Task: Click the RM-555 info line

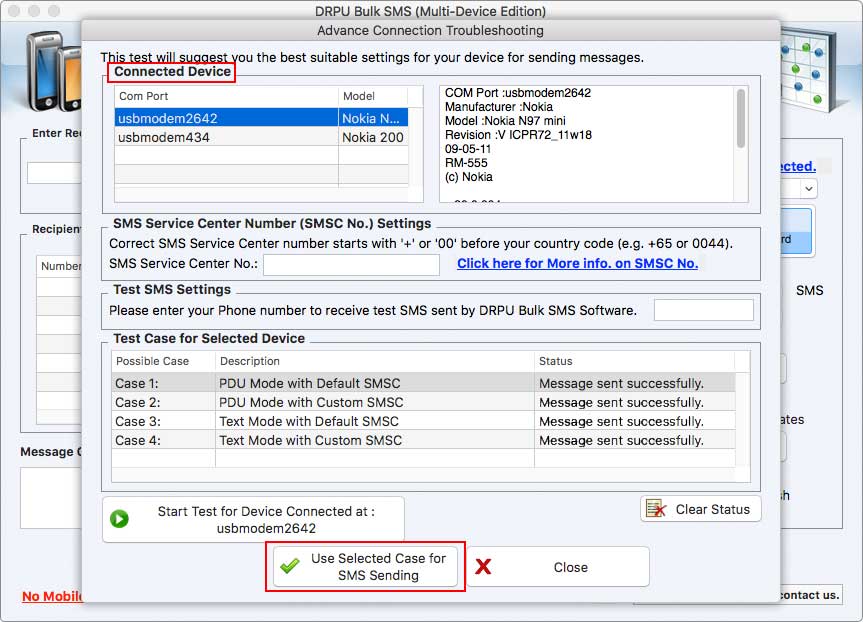Action: coord(466,163)
